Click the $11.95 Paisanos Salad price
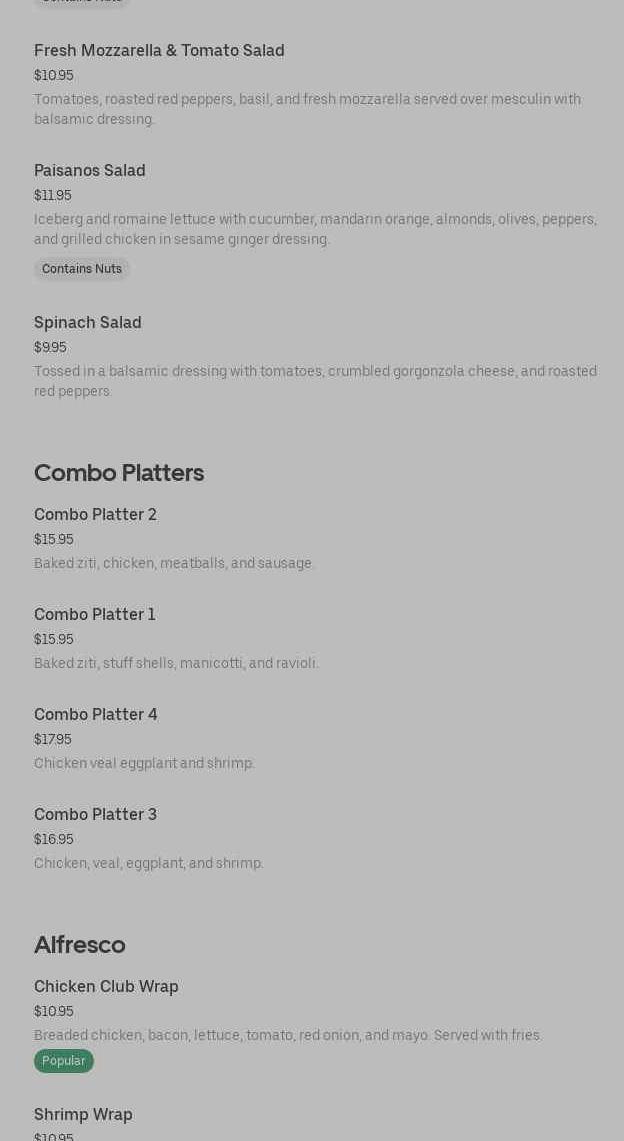Viewport: 624px width, 1141px height. tap(53, 196)
